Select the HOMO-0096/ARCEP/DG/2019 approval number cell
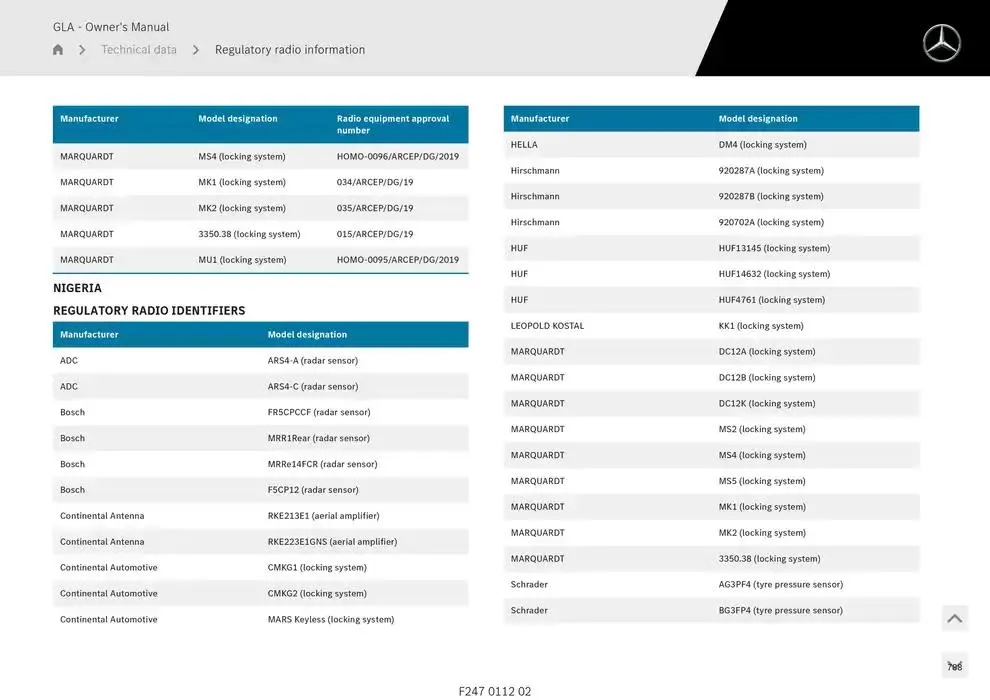 pos(398,157)
